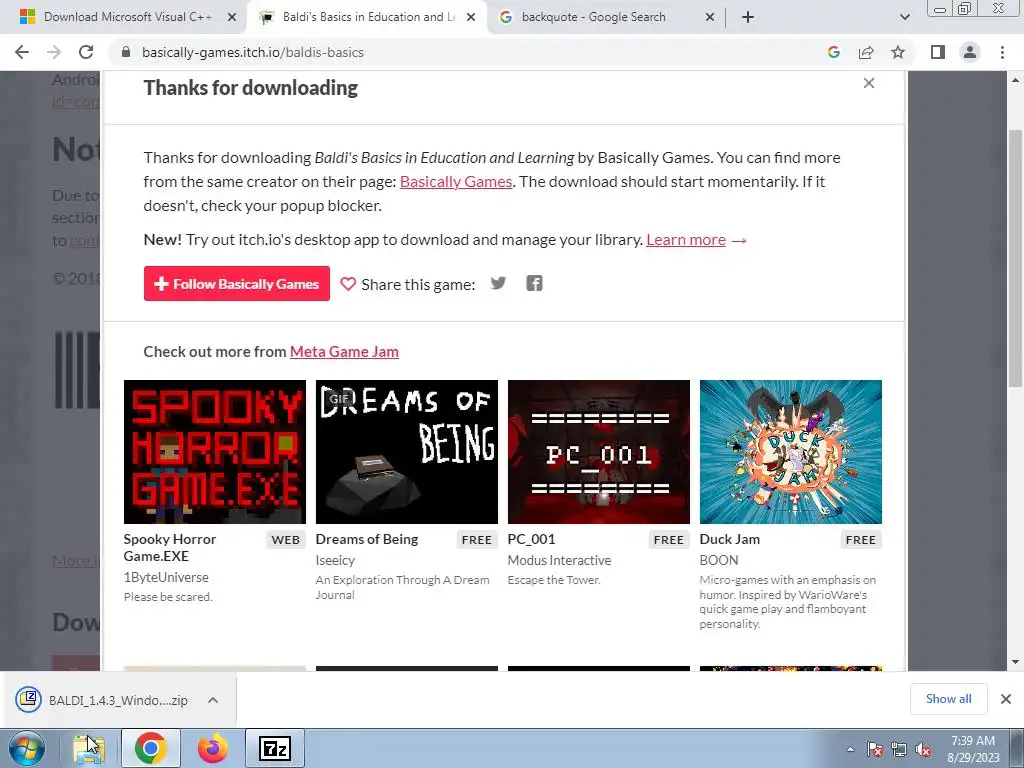Close the Microsoft Visual C++ tab

[232, 18]
